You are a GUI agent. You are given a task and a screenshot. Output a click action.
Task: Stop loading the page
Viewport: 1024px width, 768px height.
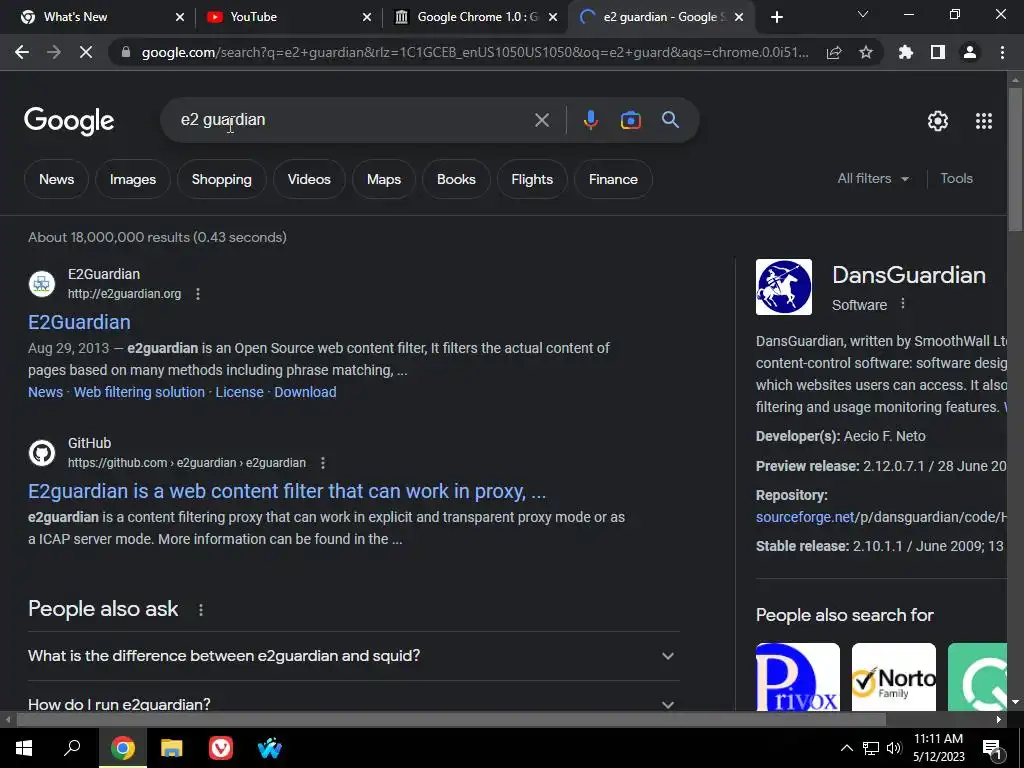coord(86,52)
